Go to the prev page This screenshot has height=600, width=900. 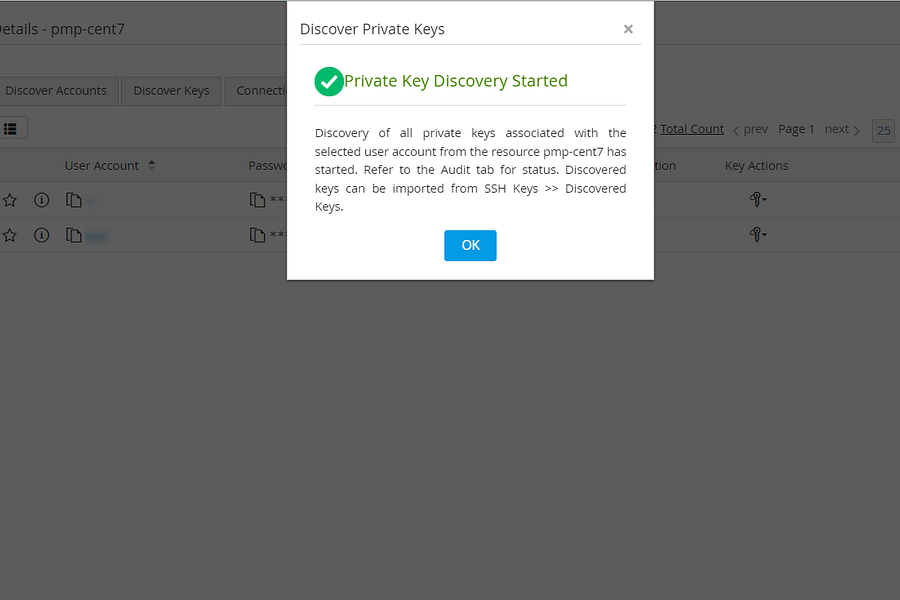(751, 129)
